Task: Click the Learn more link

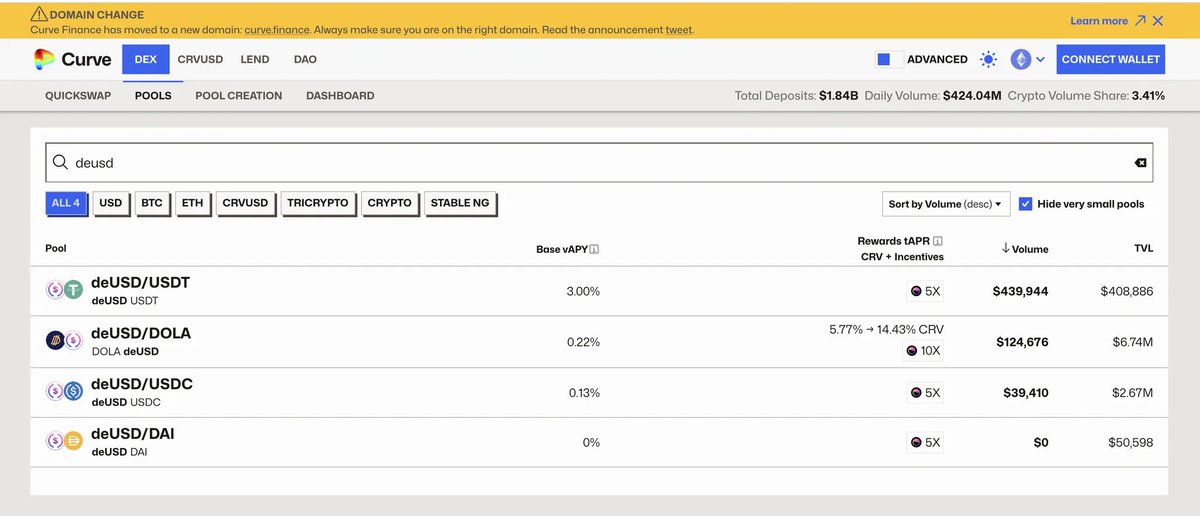Action: tap(1099, 20)
